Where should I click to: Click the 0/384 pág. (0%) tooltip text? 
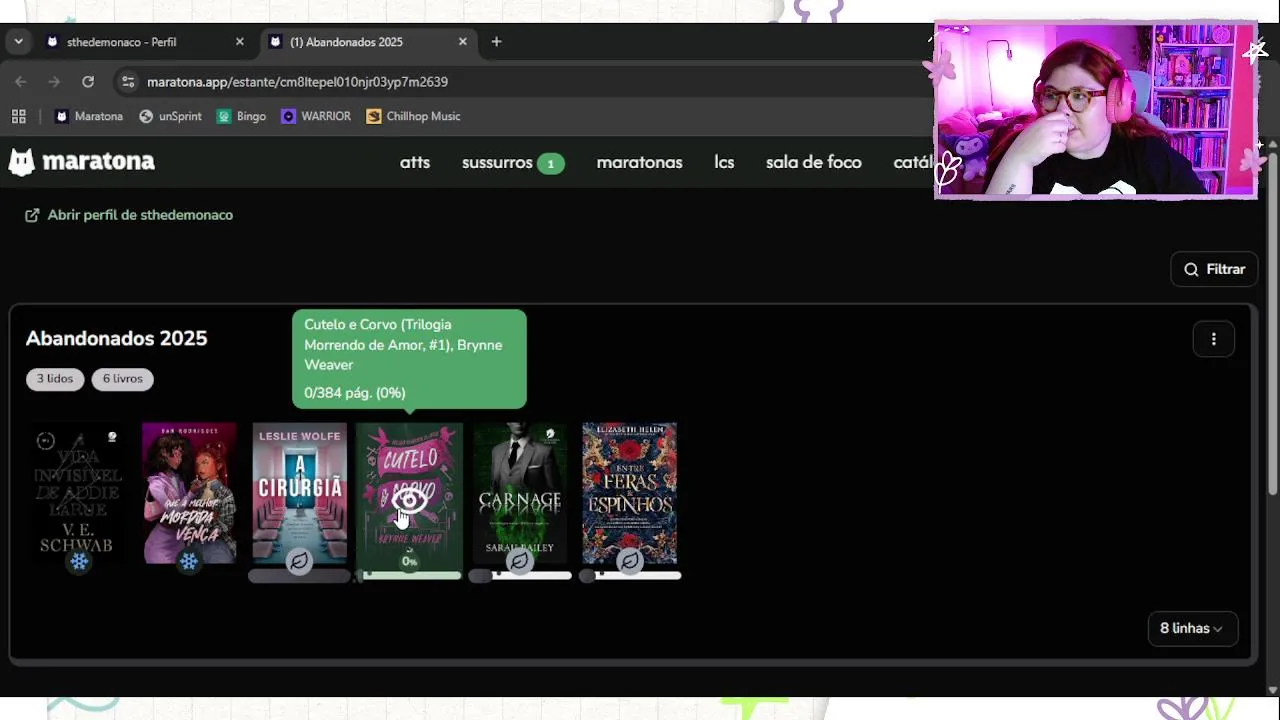[x=354, y=393]
